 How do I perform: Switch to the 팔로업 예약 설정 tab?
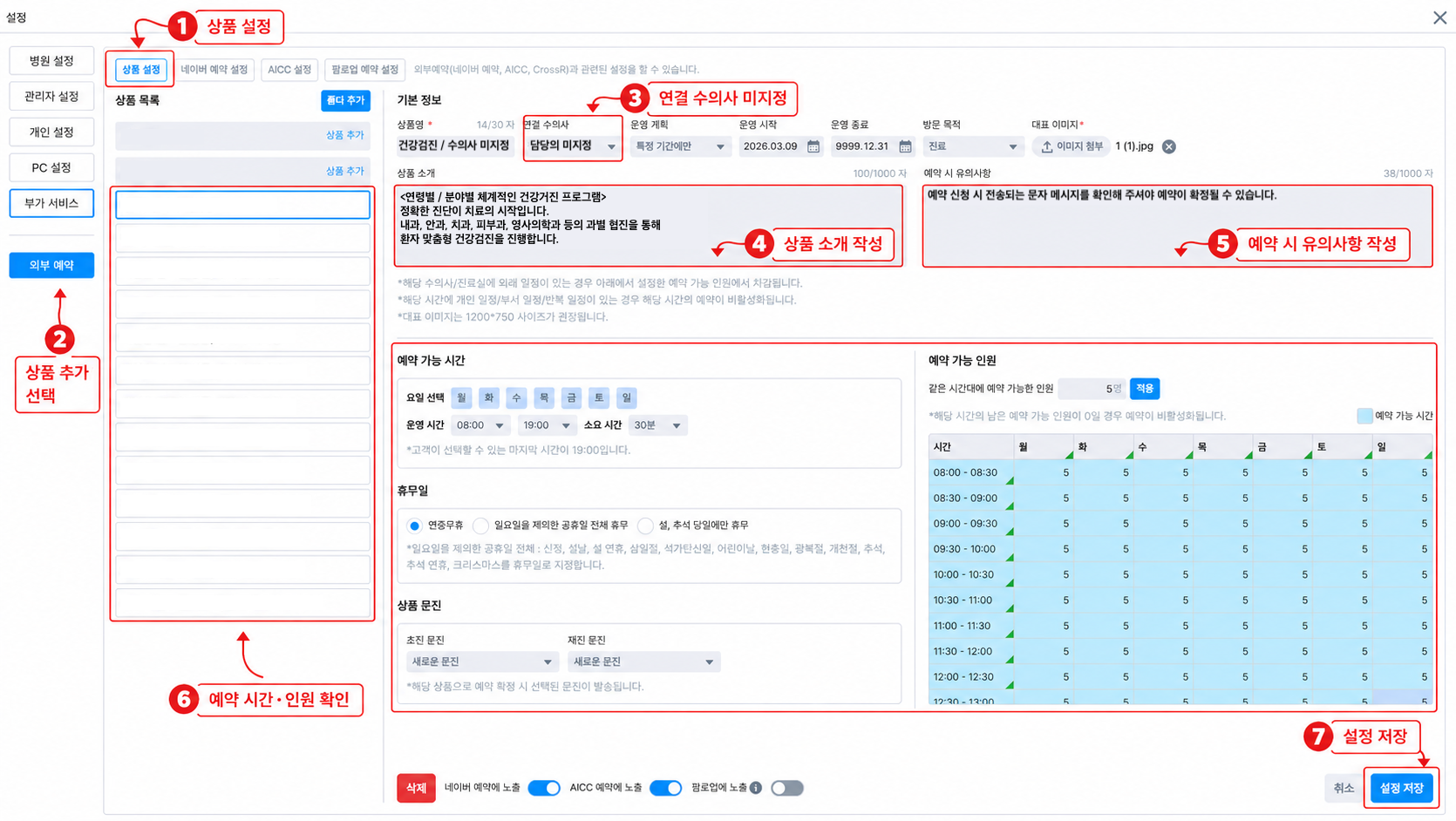[x=364, y=70]
